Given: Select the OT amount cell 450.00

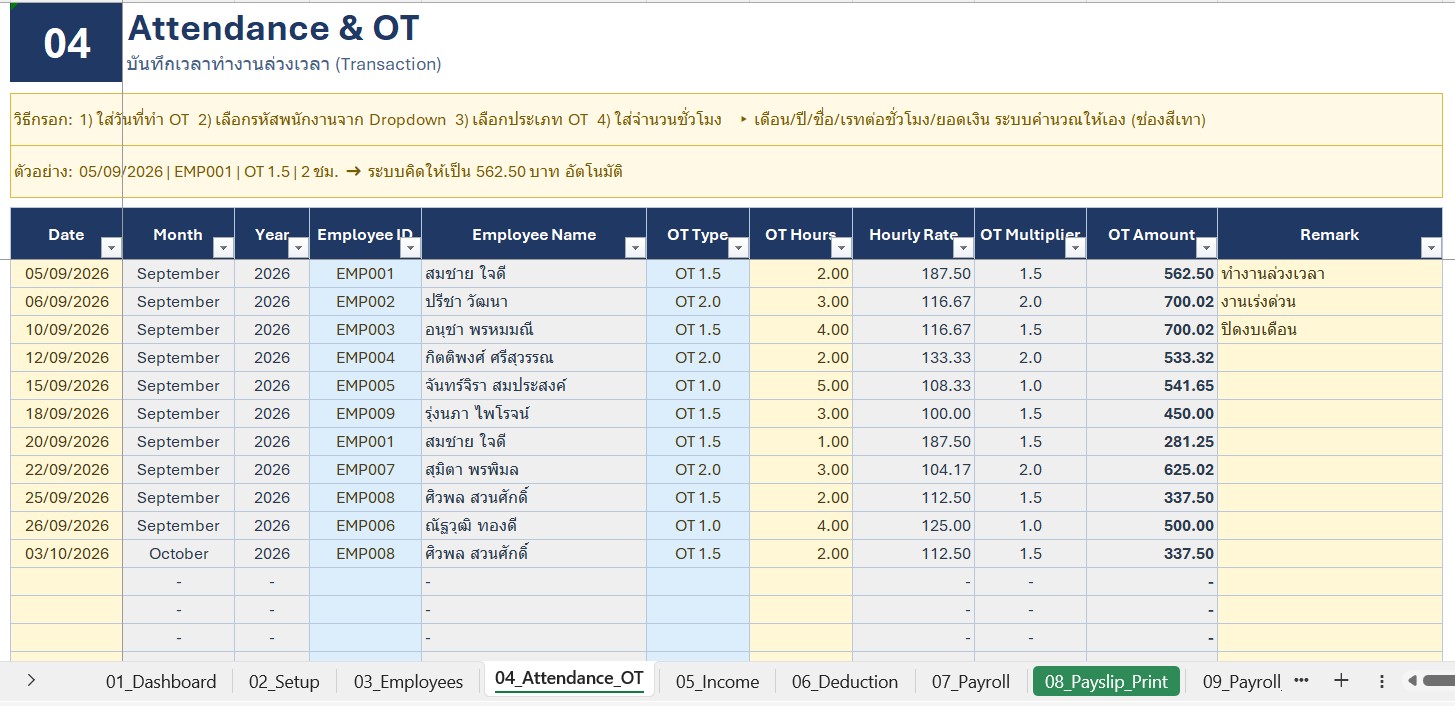Looking at the screenshot, I should click(1152, 414).
